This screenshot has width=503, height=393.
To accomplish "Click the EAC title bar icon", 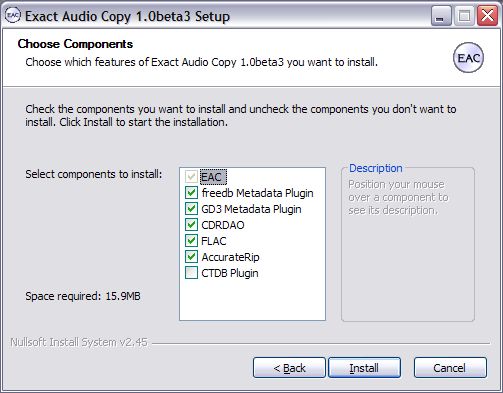I will coord(13,15).
